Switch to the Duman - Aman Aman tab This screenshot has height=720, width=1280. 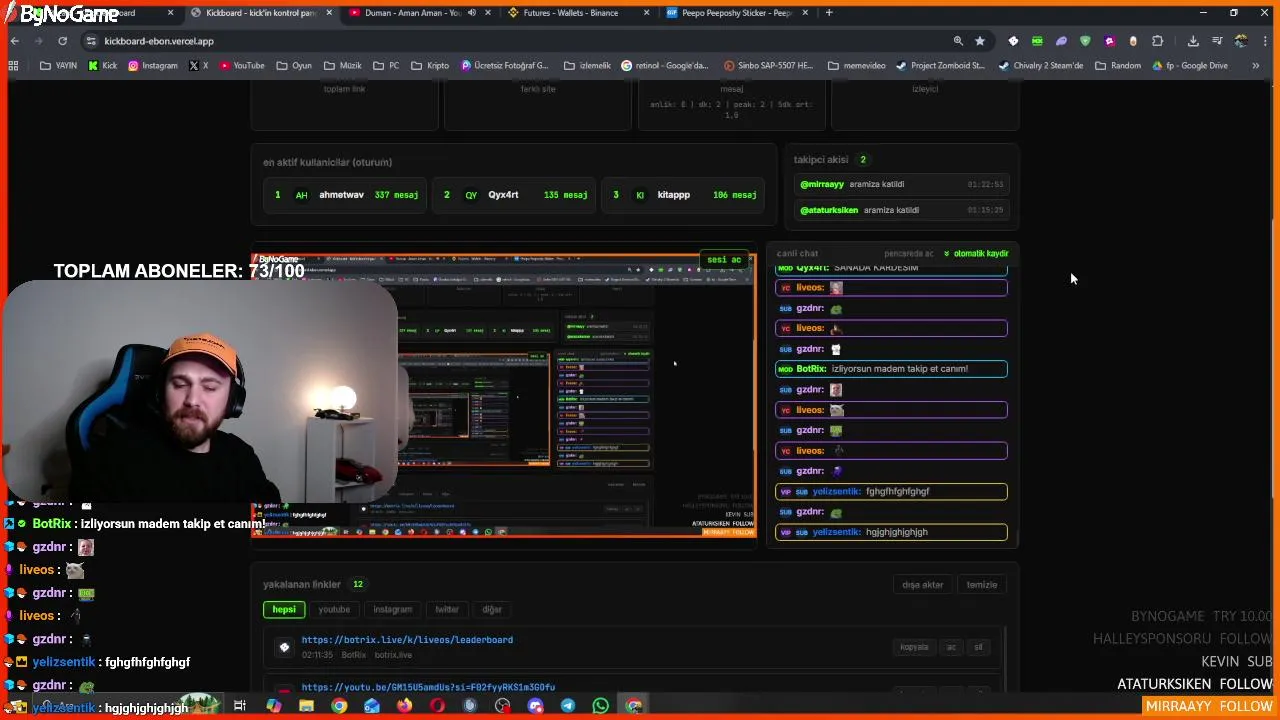pyautogui.click(x=412, y=13)
